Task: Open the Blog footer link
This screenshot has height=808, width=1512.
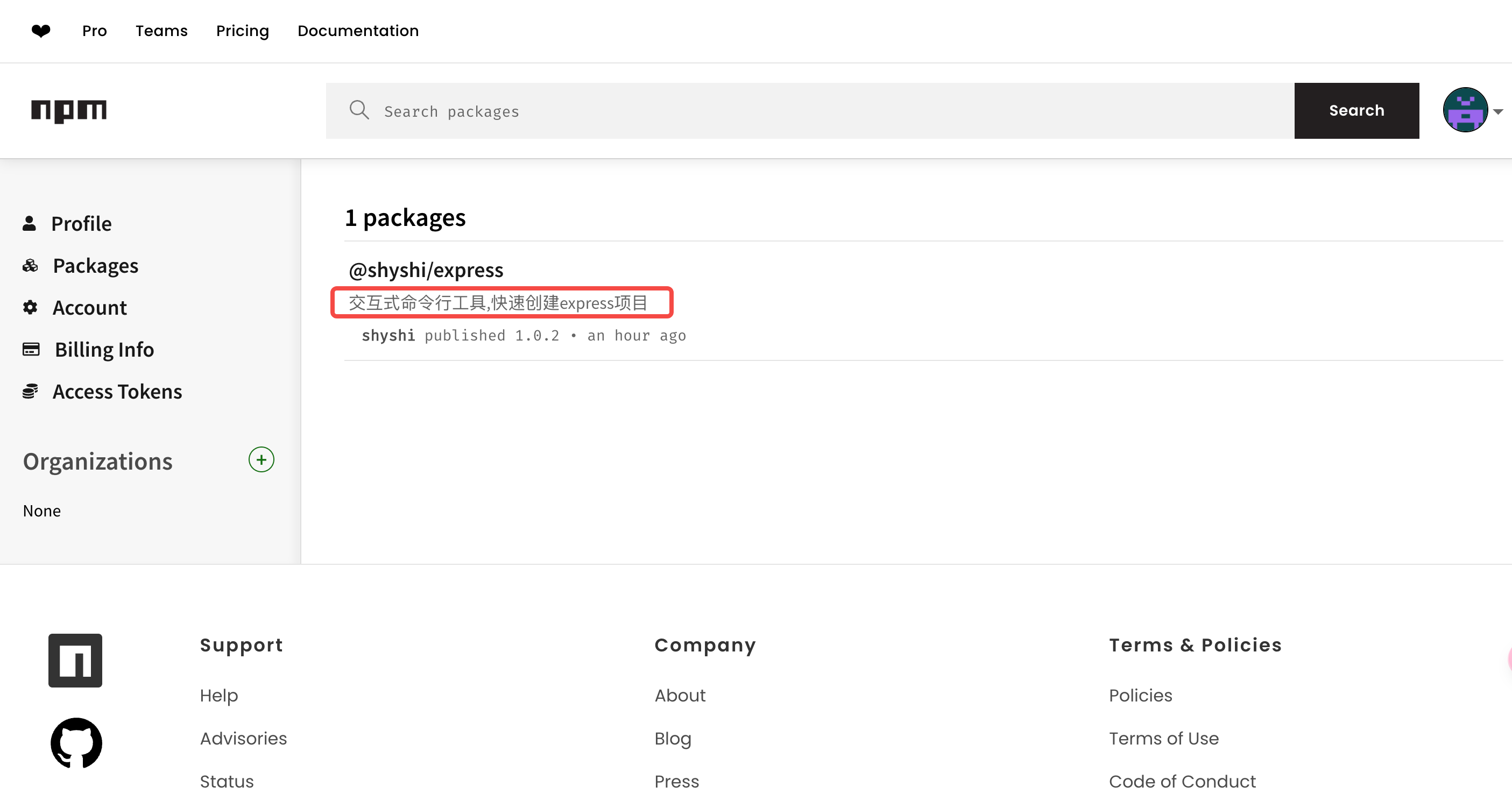Action: [x=673, y=738]
